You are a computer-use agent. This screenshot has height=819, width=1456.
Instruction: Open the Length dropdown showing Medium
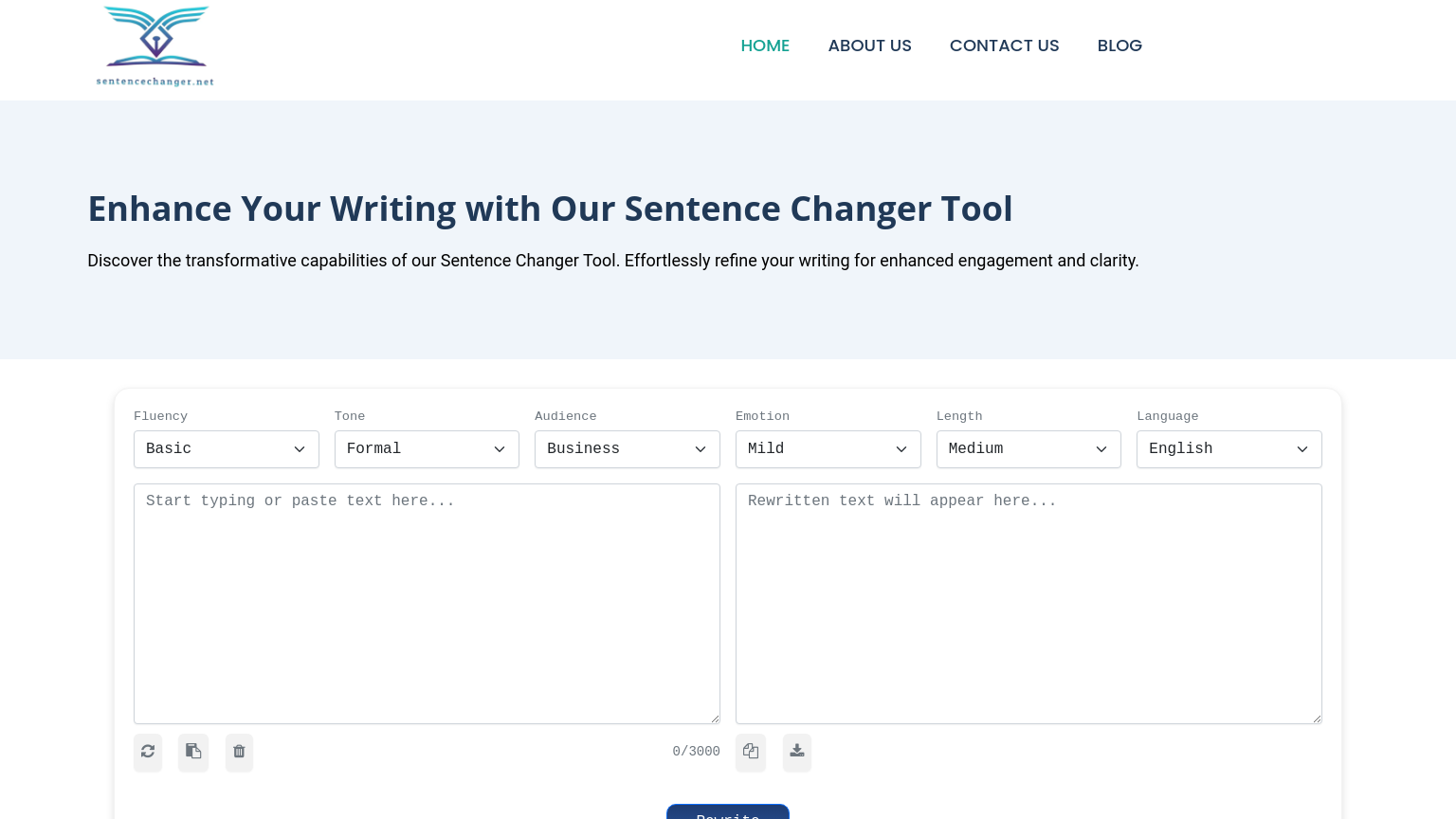1028,449
